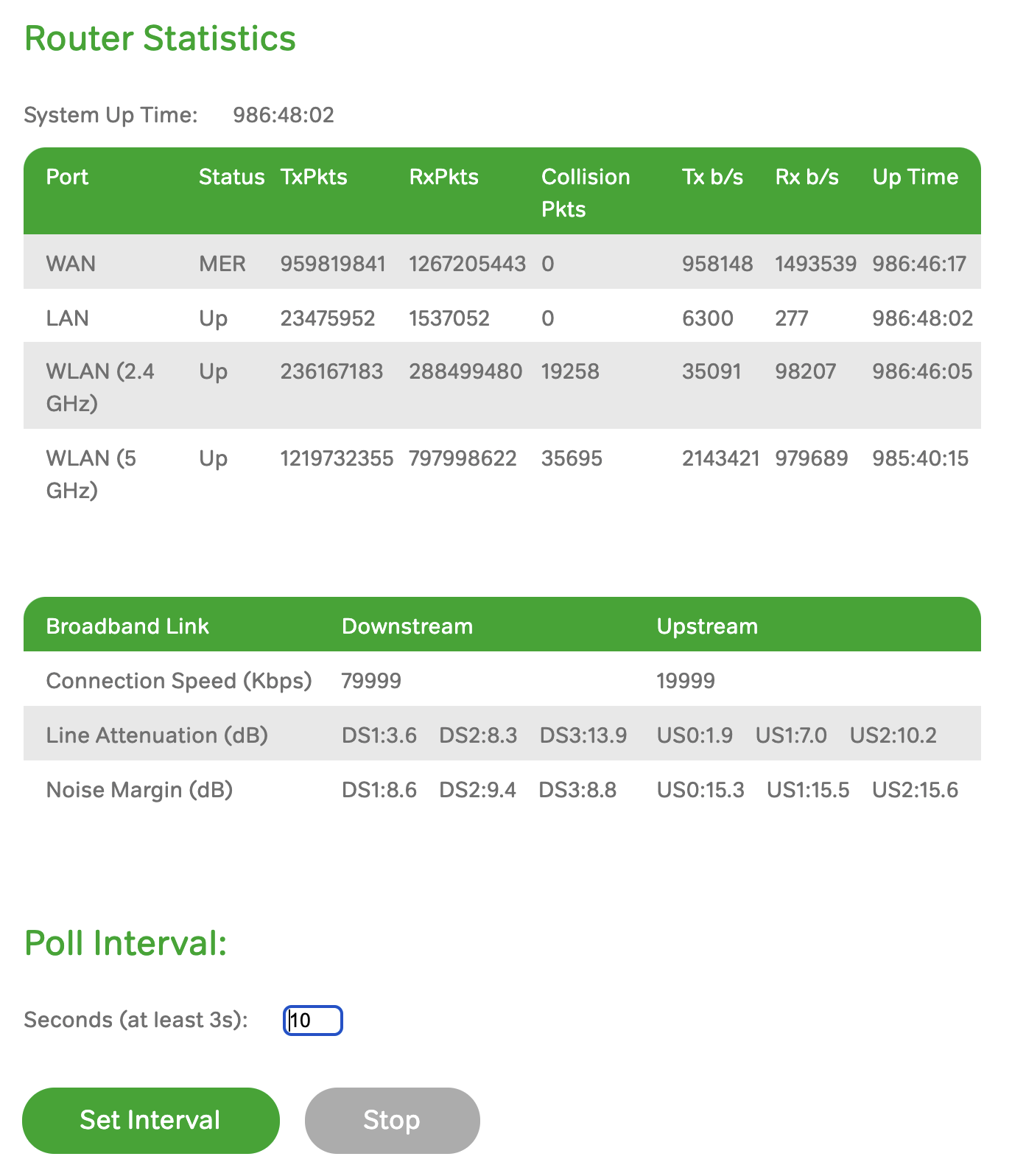The width and height of the screenshot is (1012, 1176).
Task: Click the Router Statistics heading
Action: click(160, 39)
